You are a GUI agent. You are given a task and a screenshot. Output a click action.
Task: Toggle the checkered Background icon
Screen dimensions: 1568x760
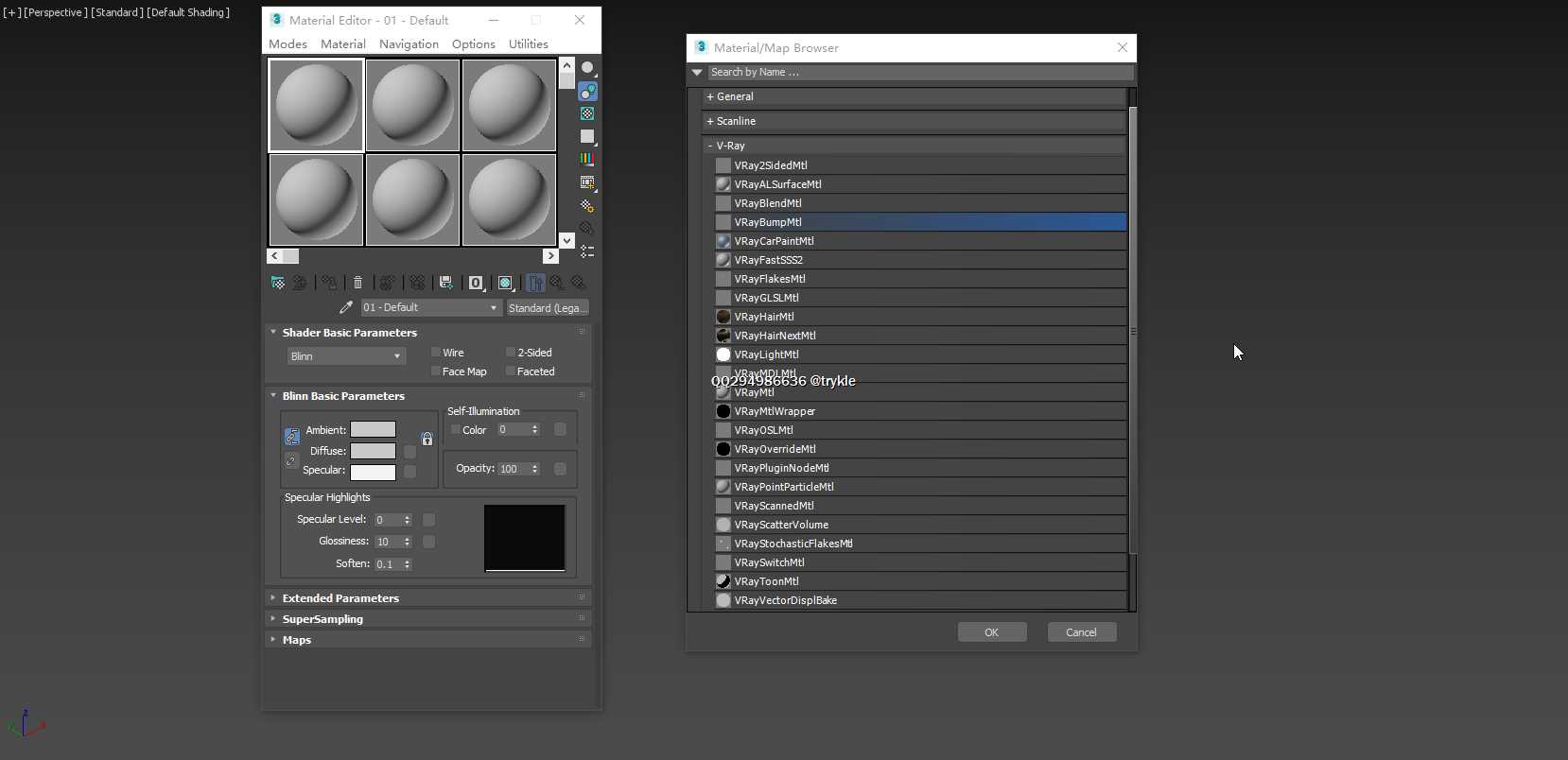[587, 113]
